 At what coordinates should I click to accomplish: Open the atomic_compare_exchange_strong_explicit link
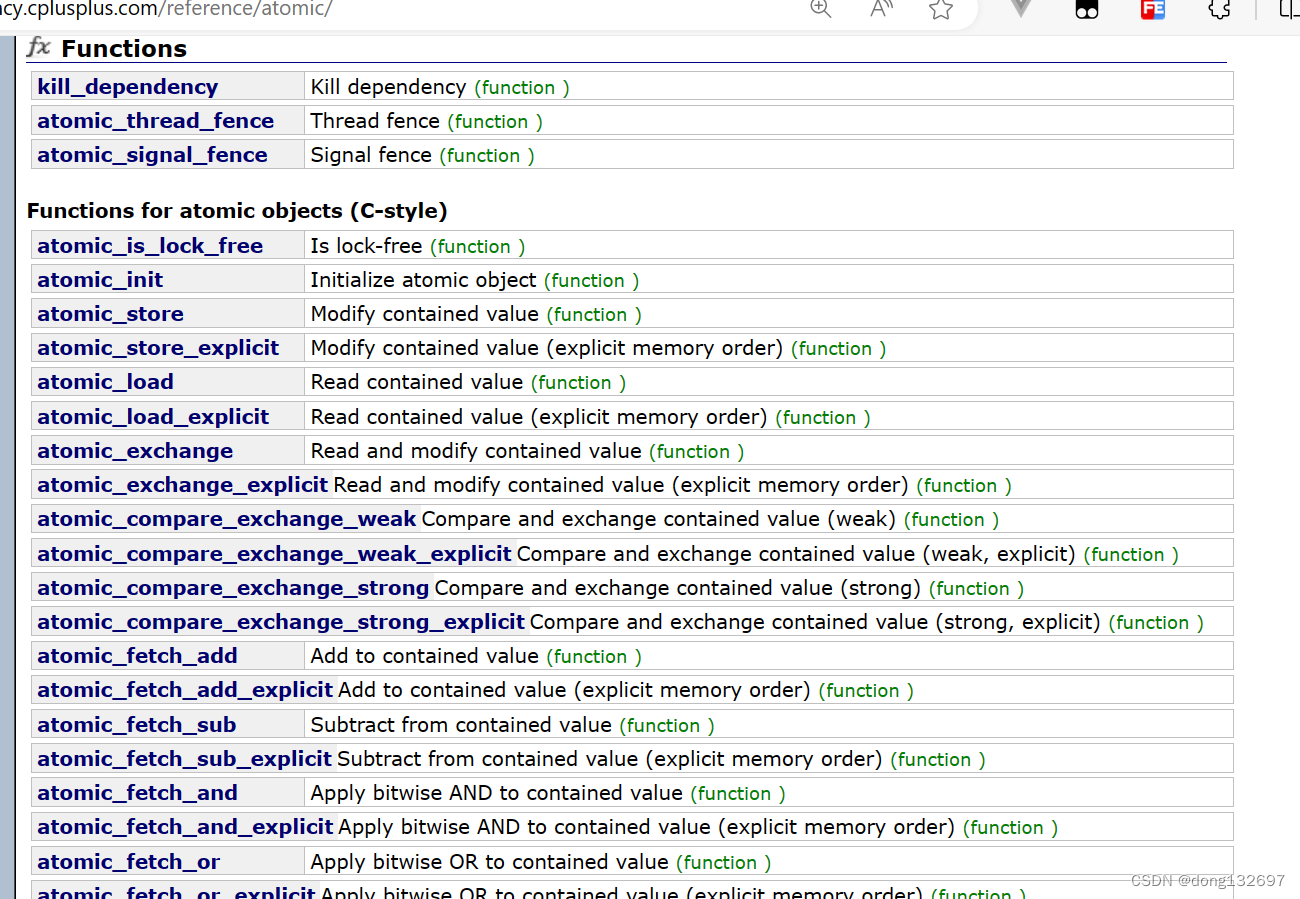point(281,622)
